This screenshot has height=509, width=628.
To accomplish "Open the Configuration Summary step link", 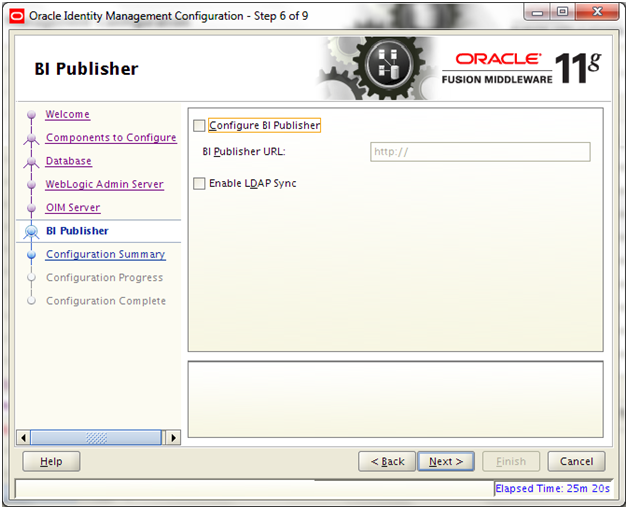I will coord(105,254).
